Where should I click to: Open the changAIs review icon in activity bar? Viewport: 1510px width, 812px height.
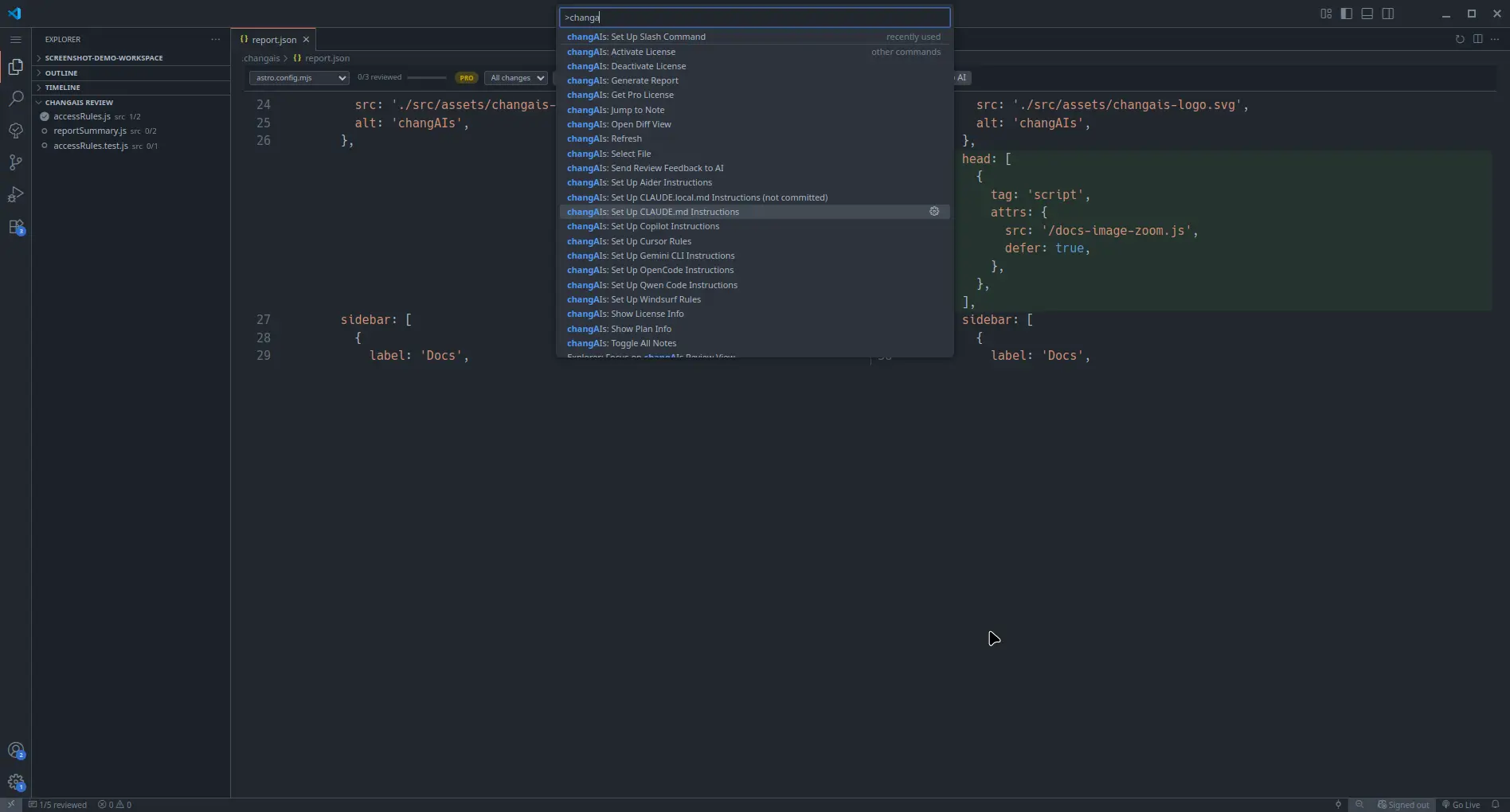pos(15,131)
